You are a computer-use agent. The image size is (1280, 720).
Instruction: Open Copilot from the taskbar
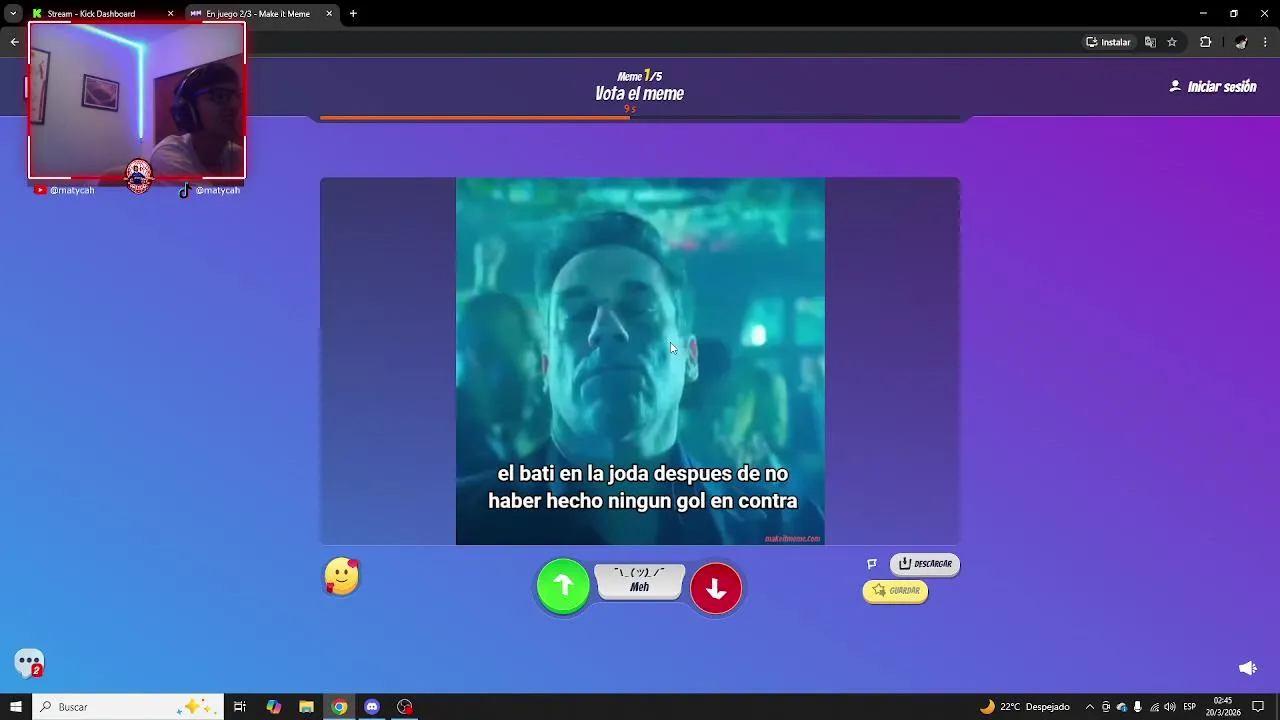[x=274, y=707]
